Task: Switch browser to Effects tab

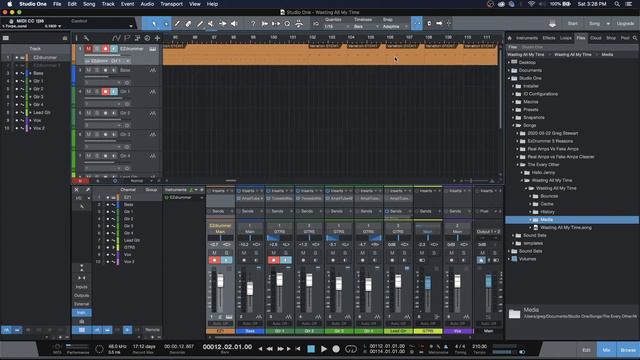Action: (x=549, y=38)
